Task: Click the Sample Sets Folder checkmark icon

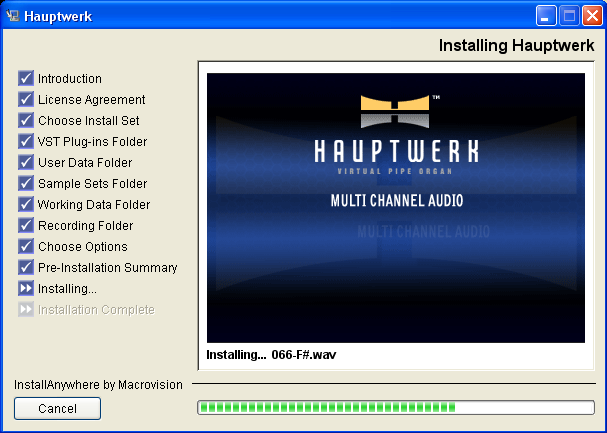Action: [x=26, y=183]
